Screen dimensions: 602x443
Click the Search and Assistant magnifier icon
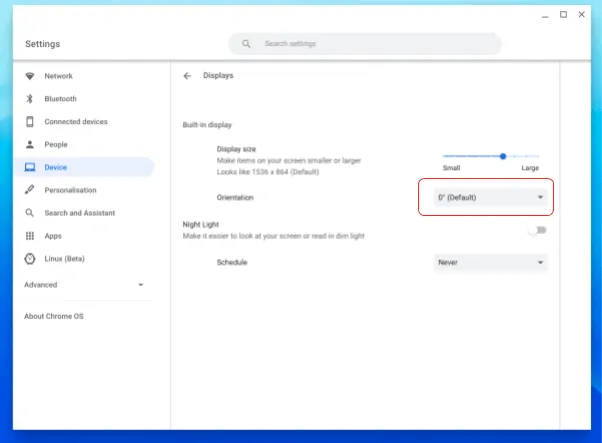(x=30, y=213)
